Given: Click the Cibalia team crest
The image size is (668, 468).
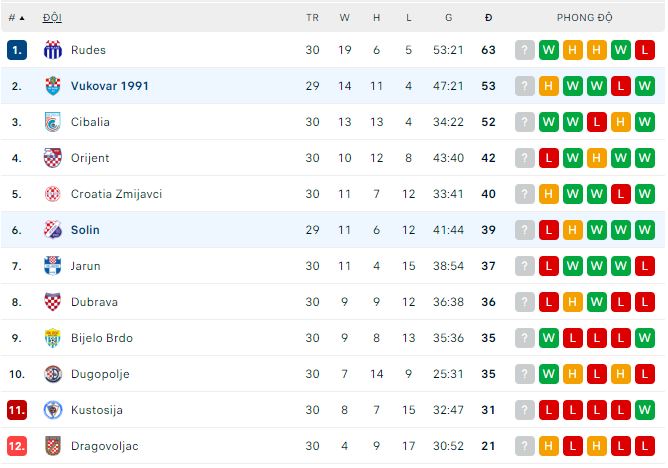Looking at the screenshot, I should pyautogui.click(x=53, y=122).
